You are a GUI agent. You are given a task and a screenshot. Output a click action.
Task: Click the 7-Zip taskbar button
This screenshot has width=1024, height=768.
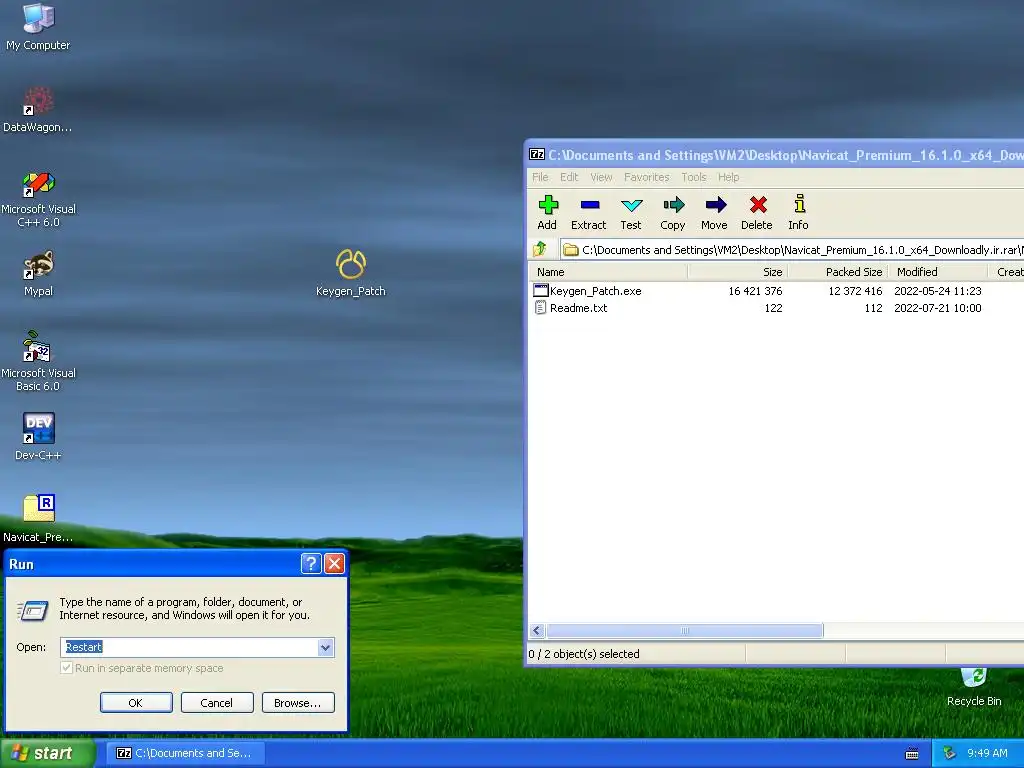[185, 753]
